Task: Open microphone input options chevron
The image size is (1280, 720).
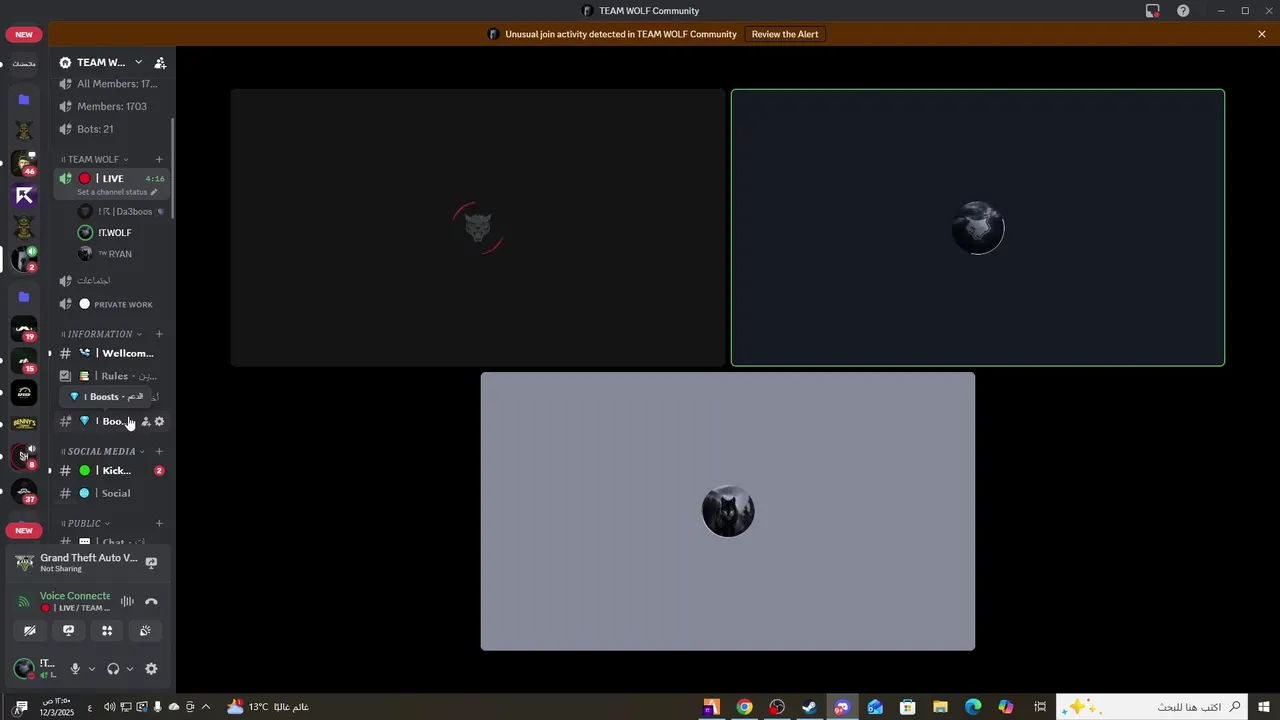Action: (x=92, y=669)
